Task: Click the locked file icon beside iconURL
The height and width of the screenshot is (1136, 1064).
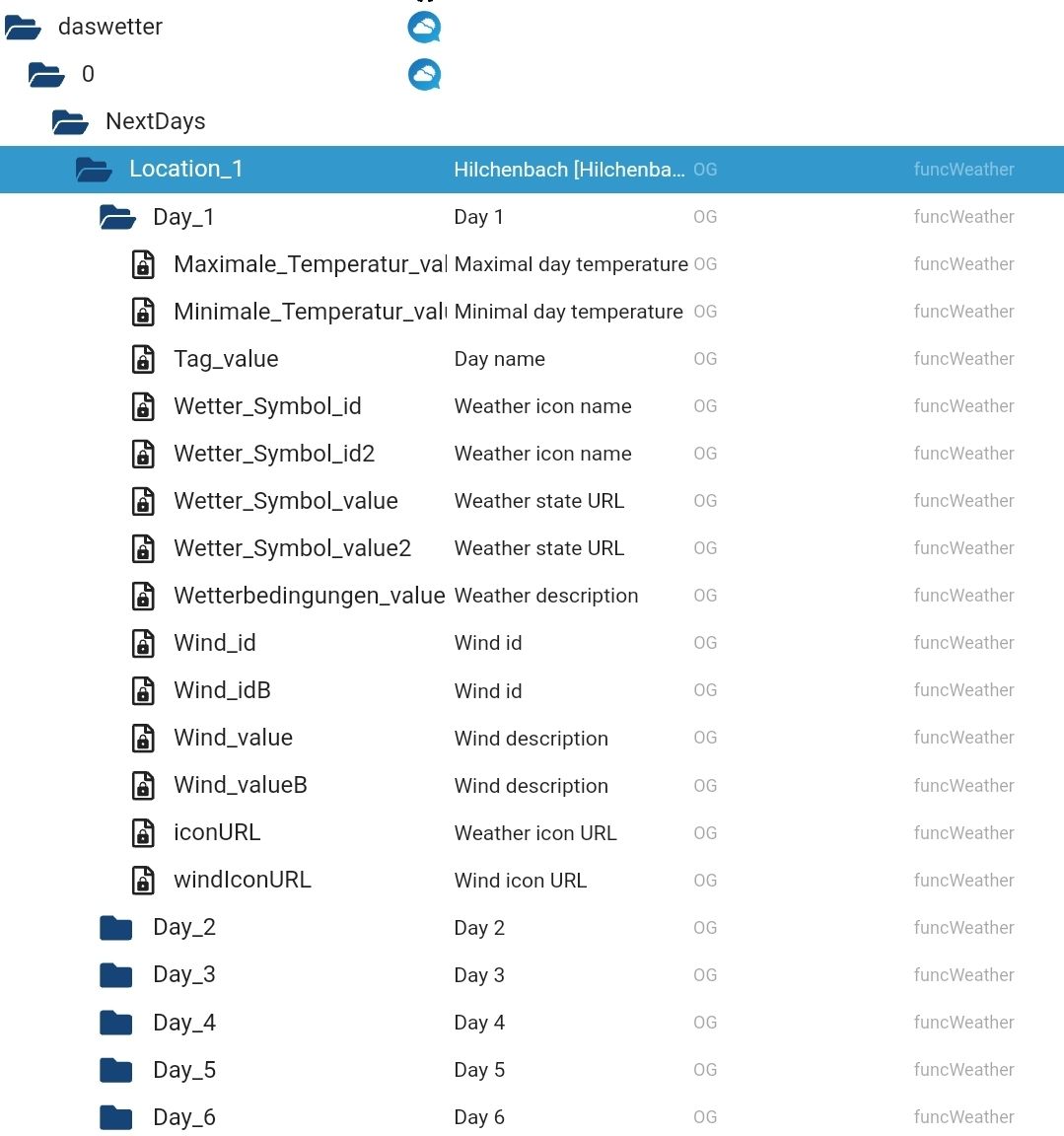Action: click(143, 832)
